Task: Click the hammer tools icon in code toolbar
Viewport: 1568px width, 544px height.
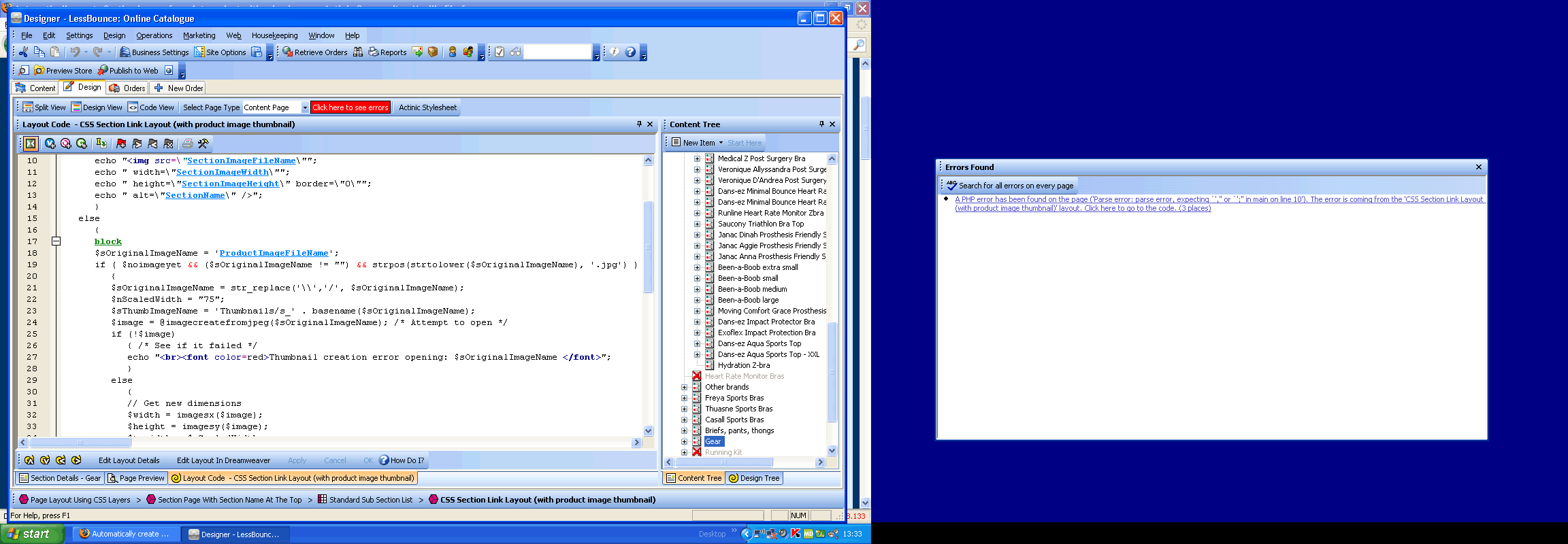Action: click(x=203, y=143)
